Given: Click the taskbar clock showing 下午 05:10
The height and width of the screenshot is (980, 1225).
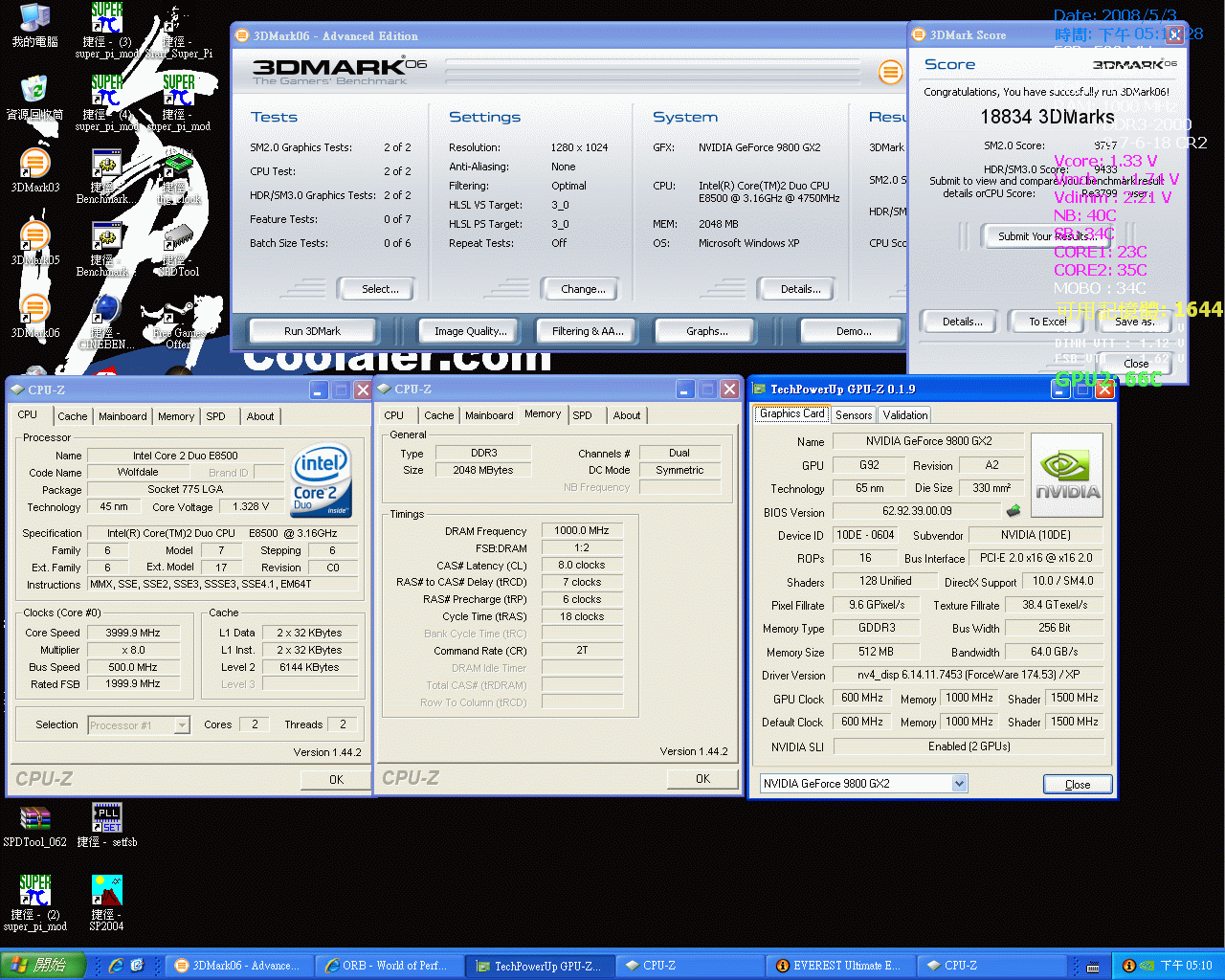Looking at the screenshot, I should [1186, 966].
